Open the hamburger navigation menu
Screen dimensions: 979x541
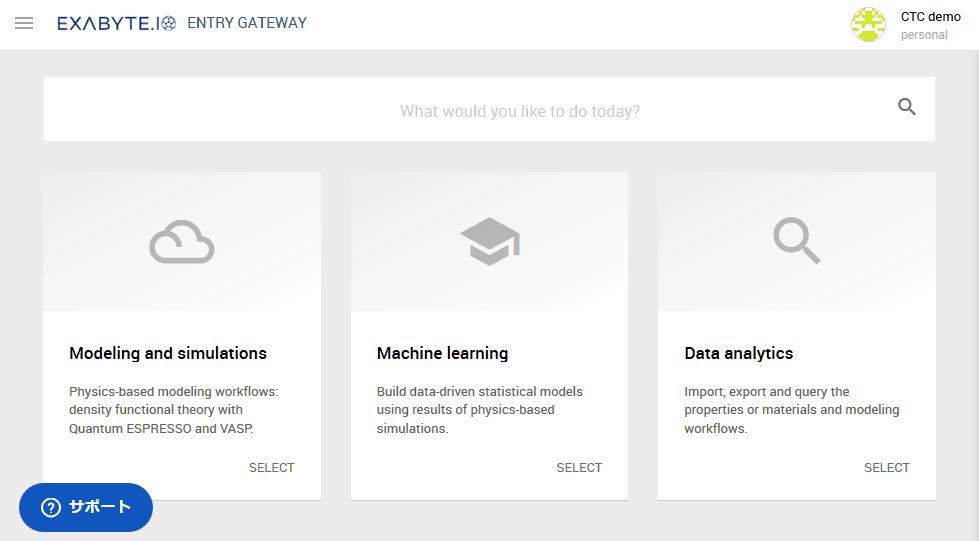click(24, 24)
